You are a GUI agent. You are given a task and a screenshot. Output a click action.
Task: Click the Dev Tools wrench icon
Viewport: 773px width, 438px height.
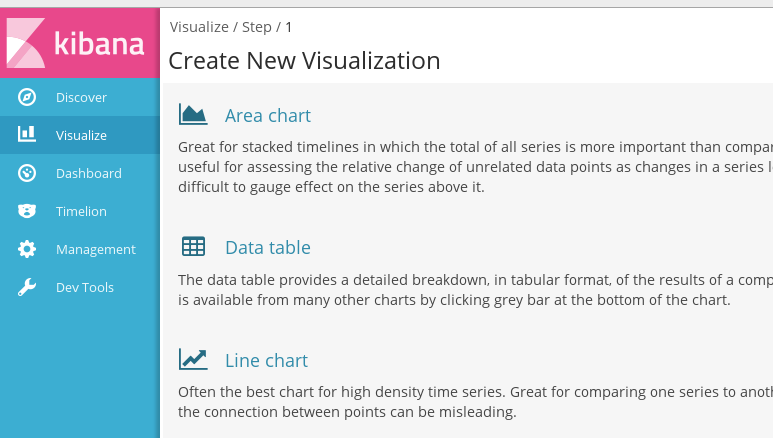click(27, 287)
